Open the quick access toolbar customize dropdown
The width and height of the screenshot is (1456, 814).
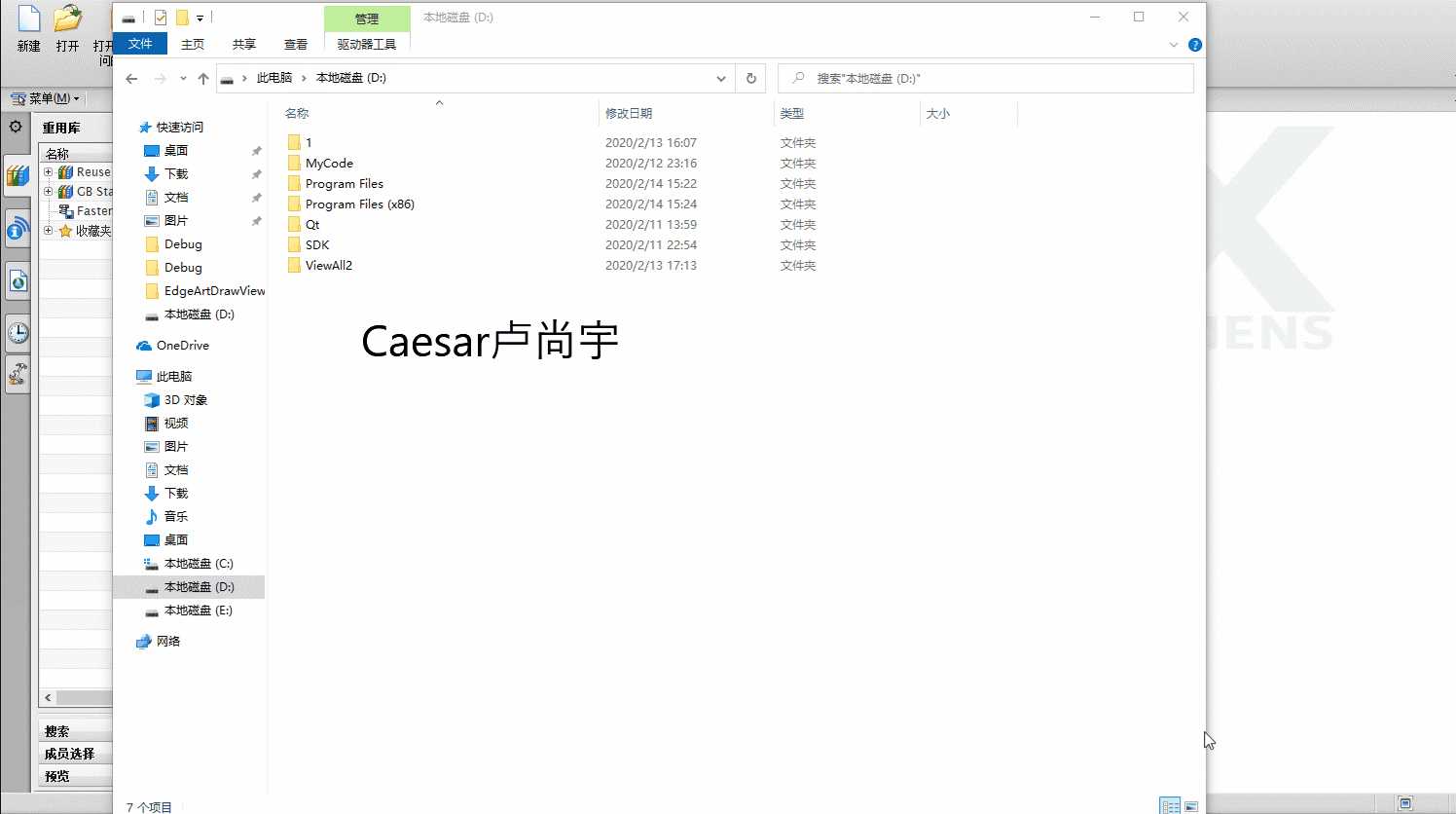[x=200, y=18]
